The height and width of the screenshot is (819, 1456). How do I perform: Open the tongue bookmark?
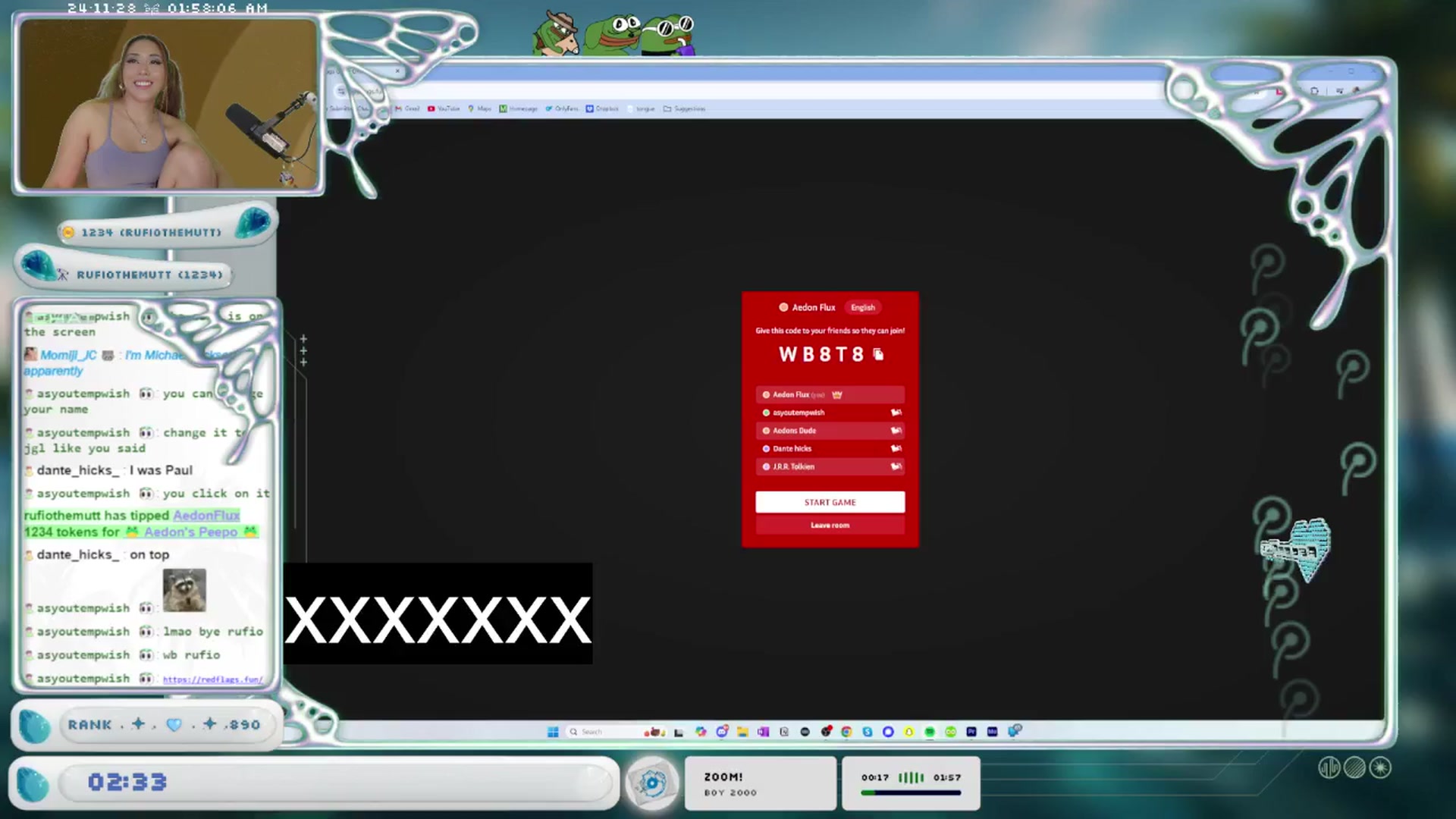[641, 108]
